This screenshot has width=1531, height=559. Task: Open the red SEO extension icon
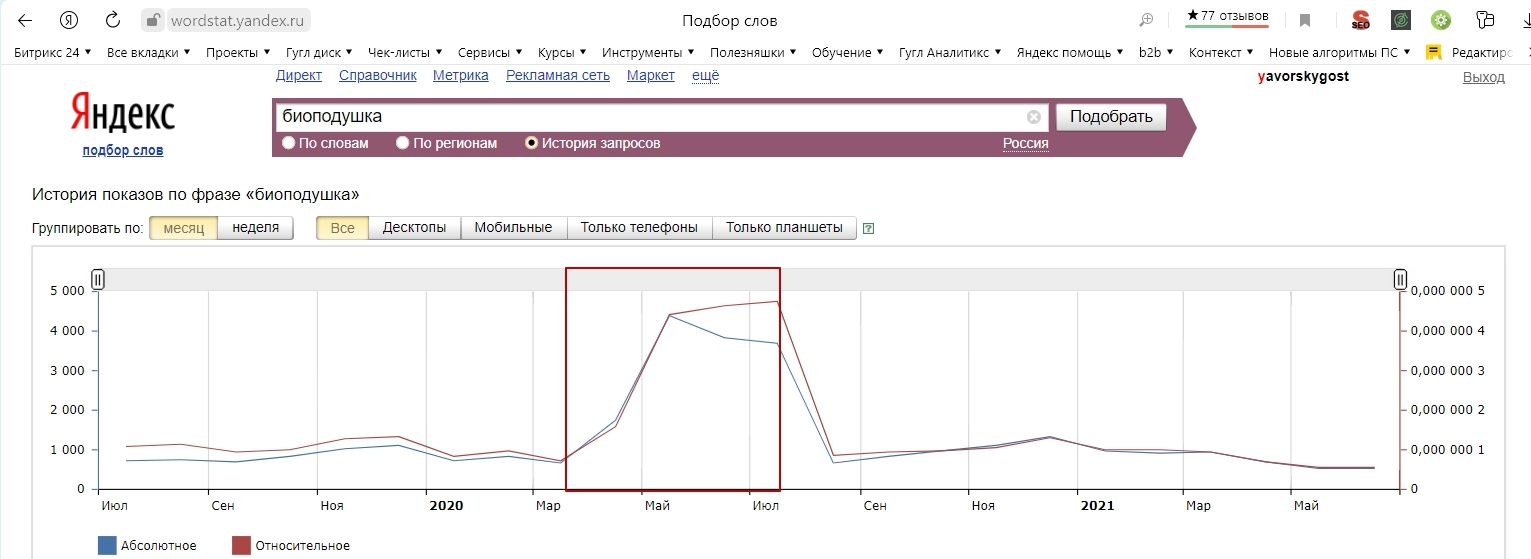[x=1360, y=20]
